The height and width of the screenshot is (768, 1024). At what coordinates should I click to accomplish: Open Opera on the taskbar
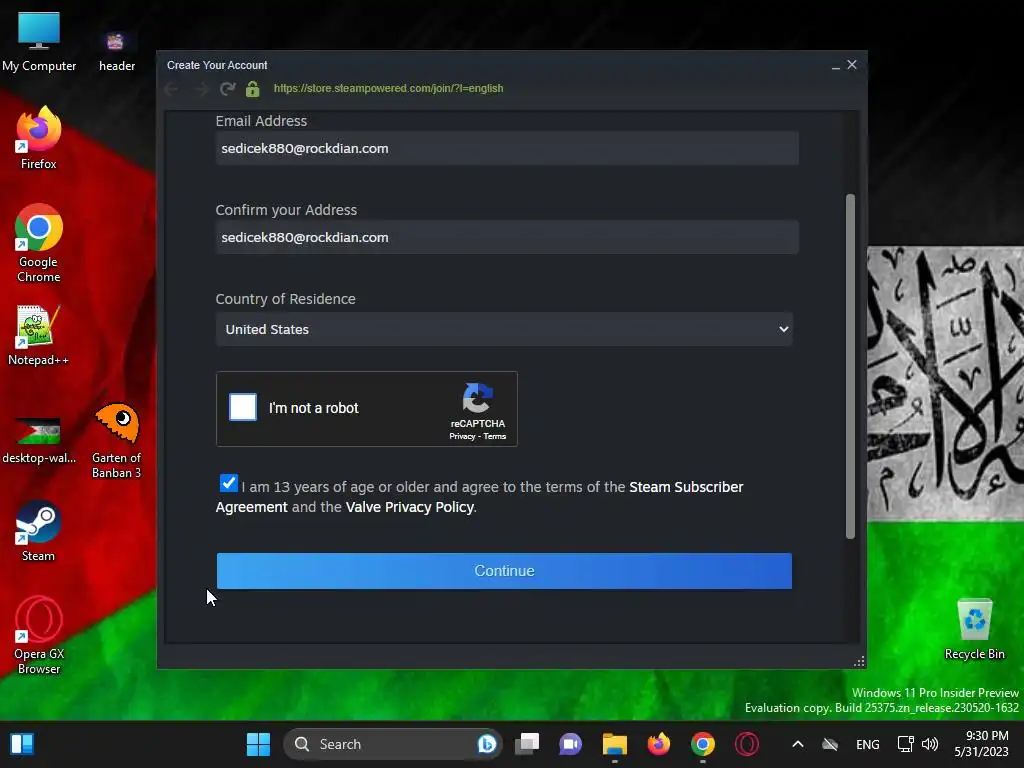coord(746,744)
